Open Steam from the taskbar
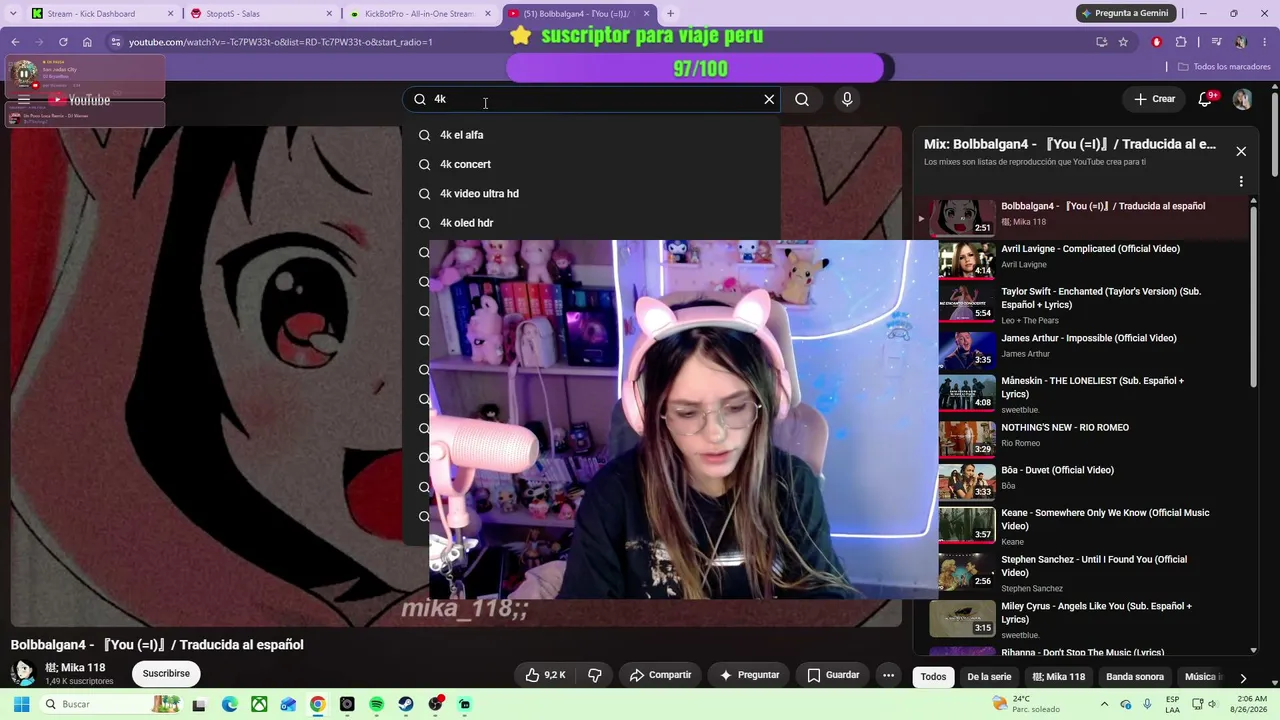Screen dimensions: 1280x720 [405, 704]
